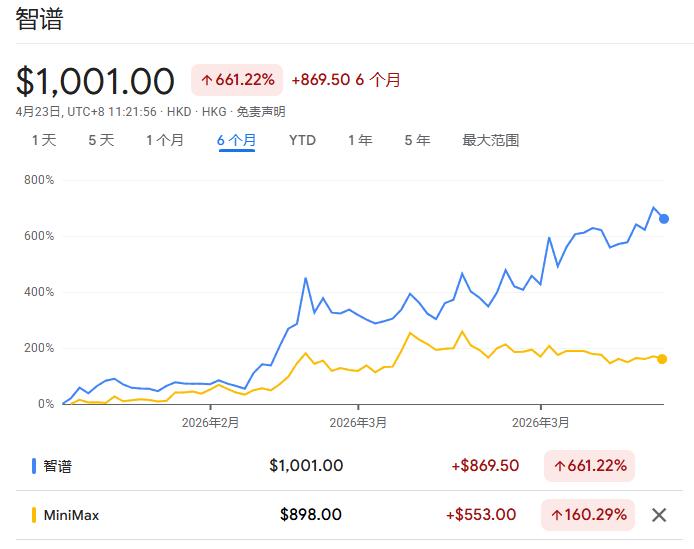Select the 6 个月 range tab
The image size is (694, 549).
[x=236, y=140]
